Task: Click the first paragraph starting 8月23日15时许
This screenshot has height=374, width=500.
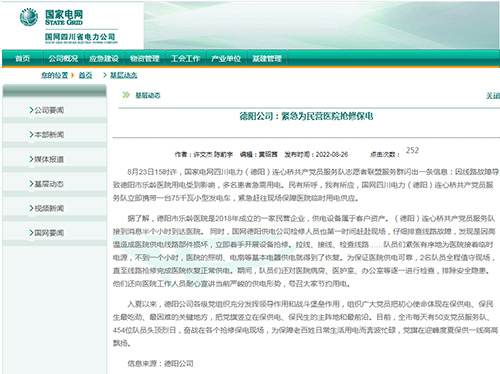Action: tap(306, 185)
